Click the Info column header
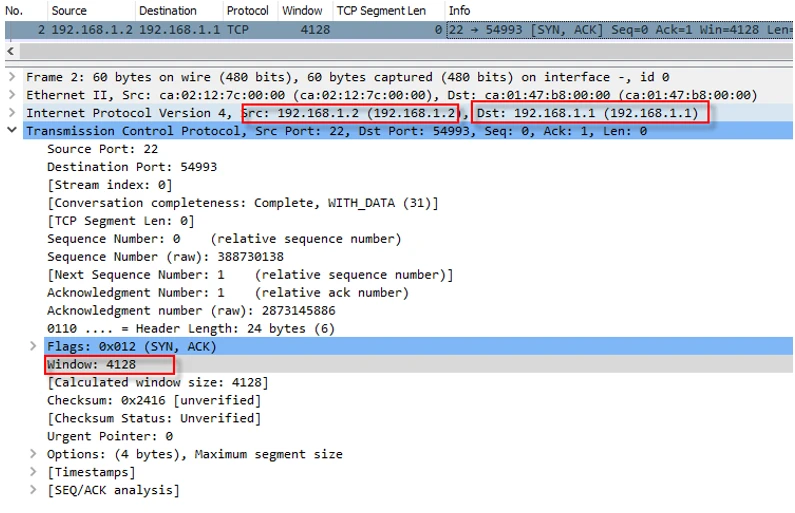The height and width of the screenshot is (513, 795). pos(460,10)
